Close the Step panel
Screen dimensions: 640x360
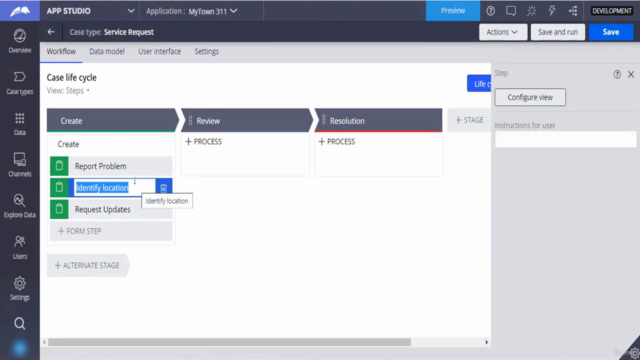click(631, 74)
